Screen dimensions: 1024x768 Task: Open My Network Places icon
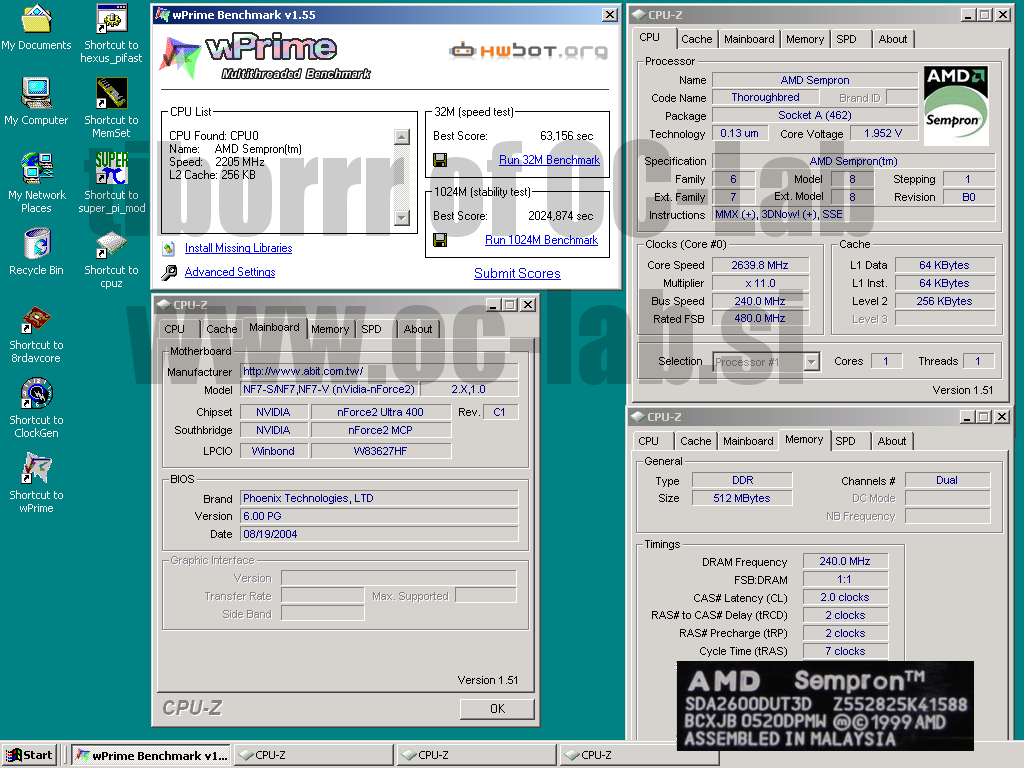coord(36,183)
